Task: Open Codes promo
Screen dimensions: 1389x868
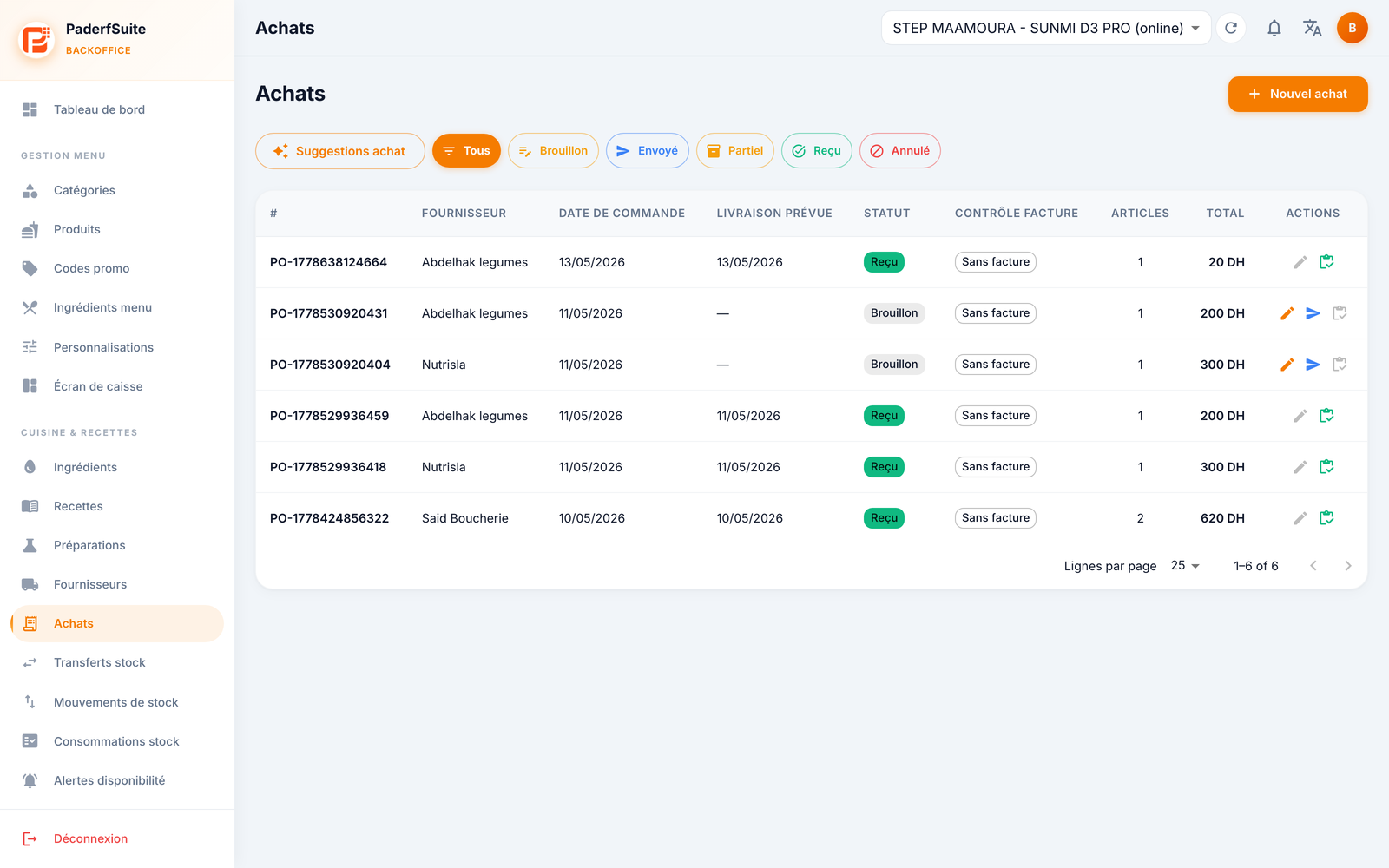Action: (x=117, y=268)
